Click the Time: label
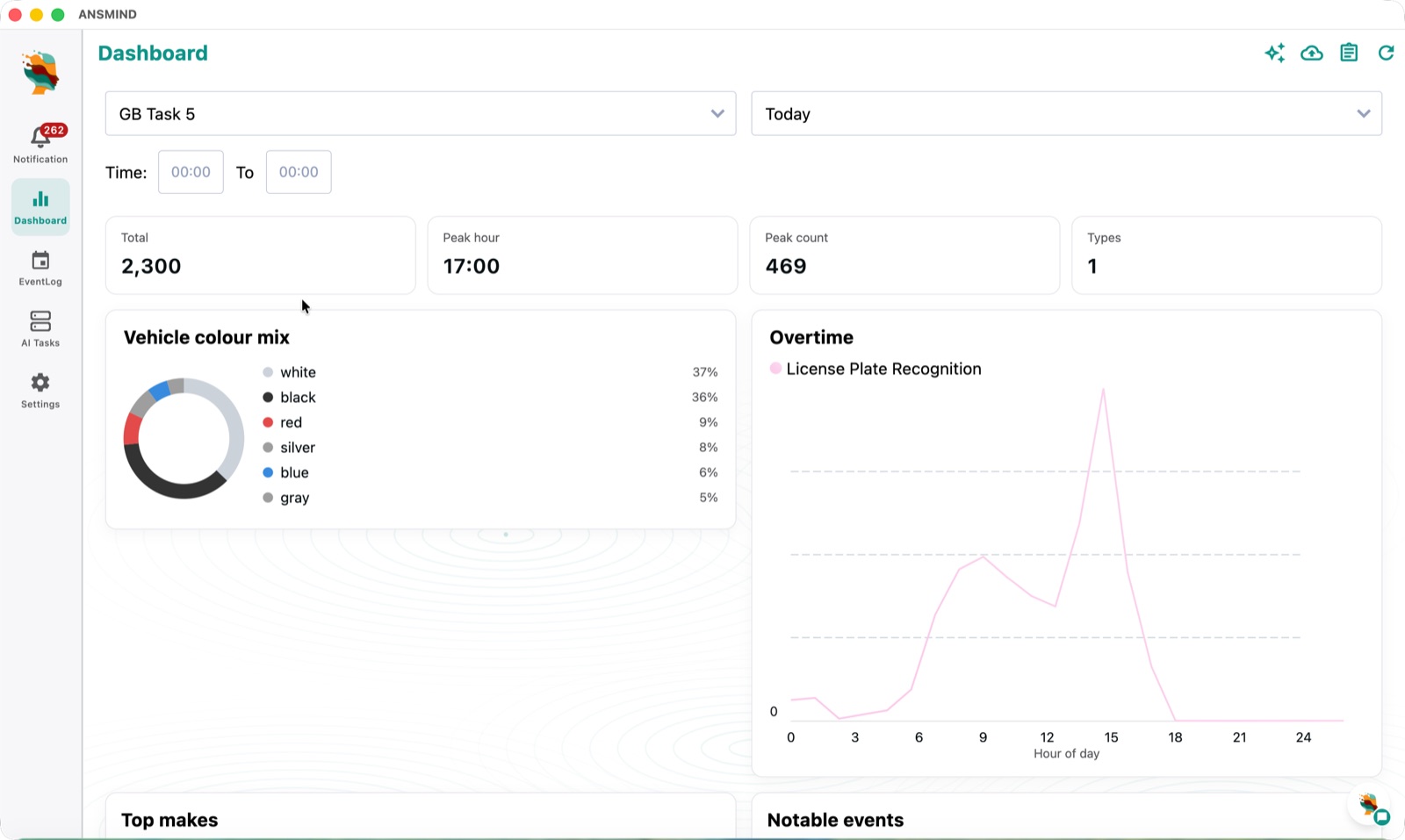1405x840 pixels. (x=126, y=173)
